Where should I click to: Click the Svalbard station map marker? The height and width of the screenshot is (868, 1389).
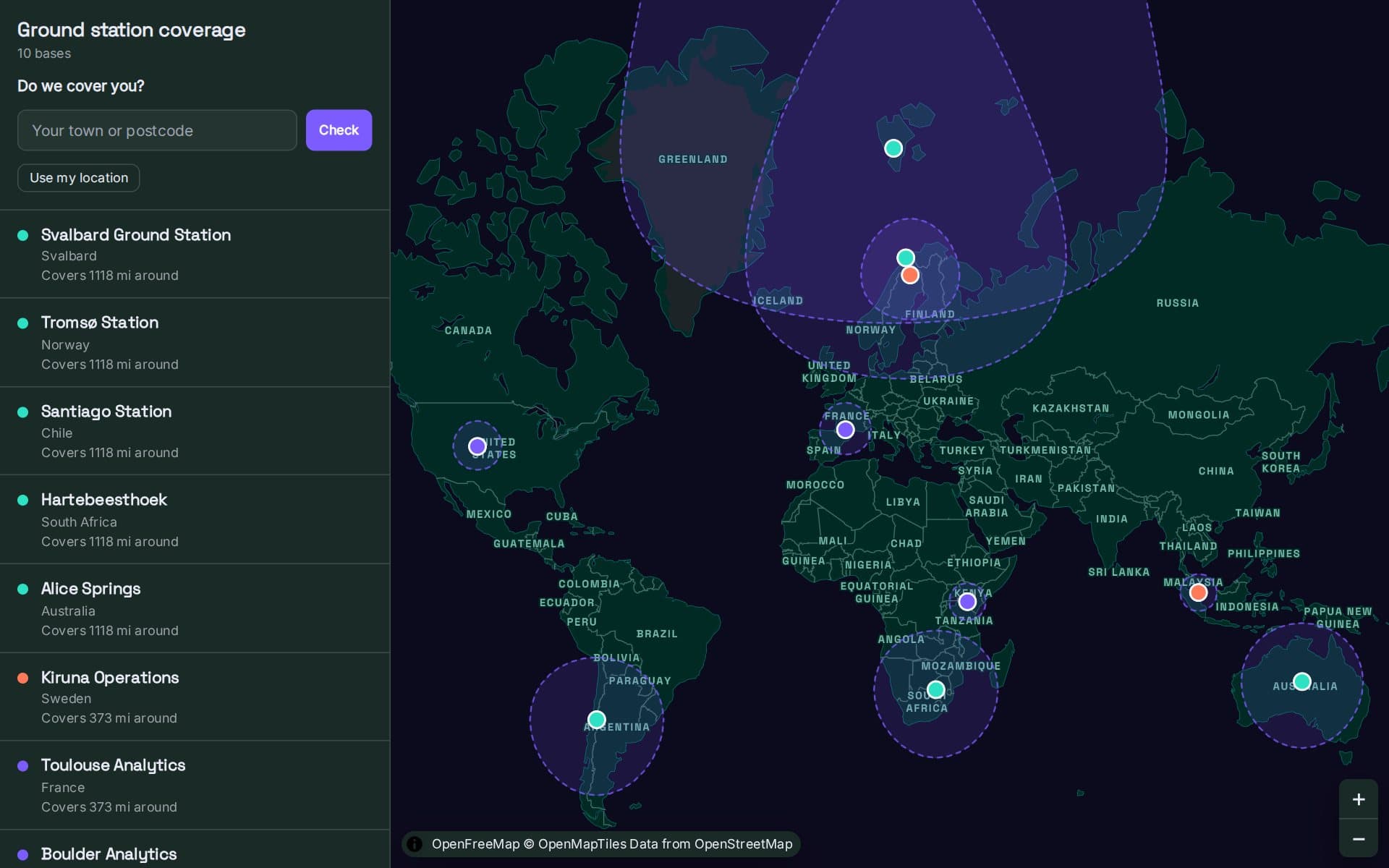[893, 148]
